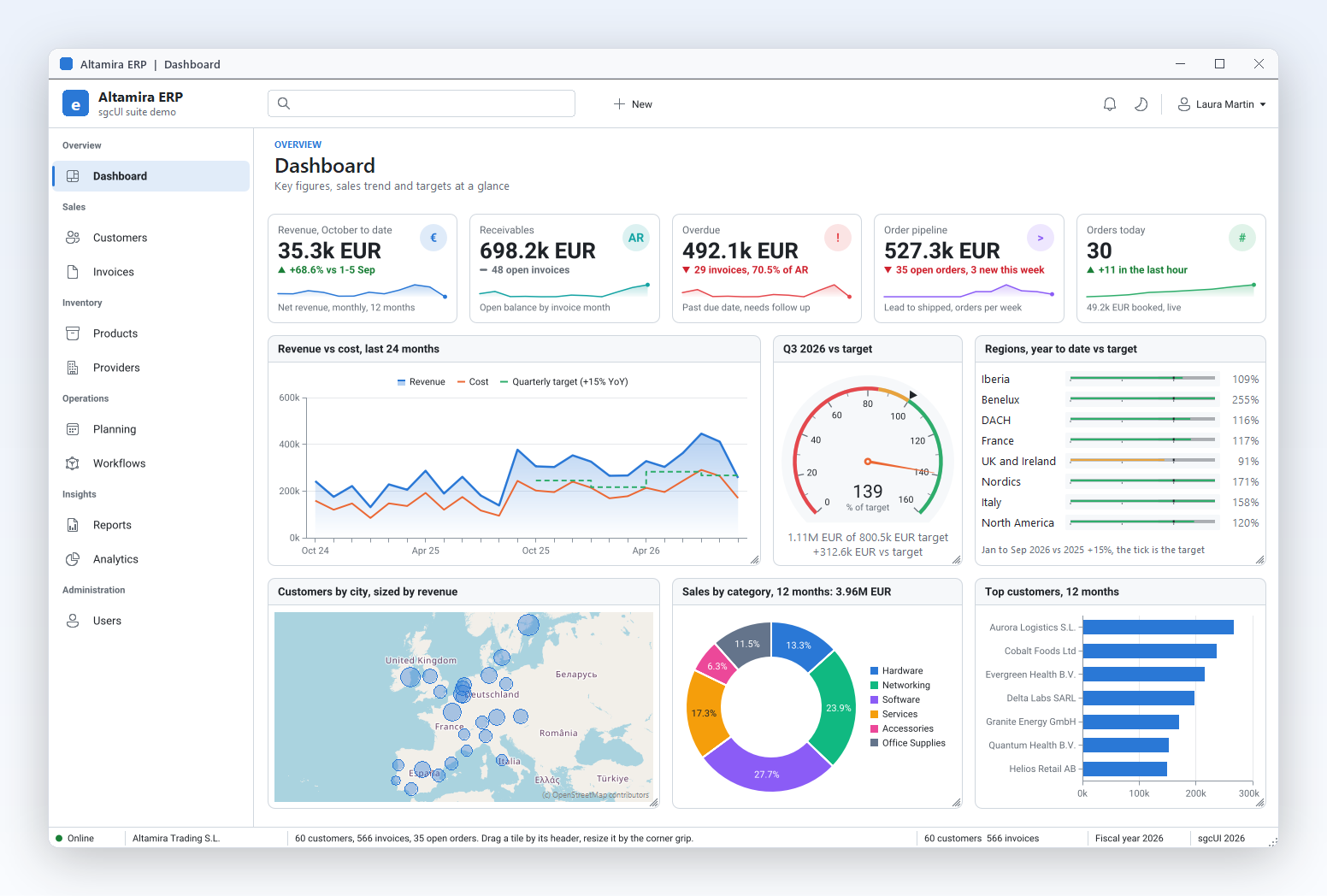Click the Providers building icon in sidebar
This screenshot has width=1327, height=896.
coord(73,368)
